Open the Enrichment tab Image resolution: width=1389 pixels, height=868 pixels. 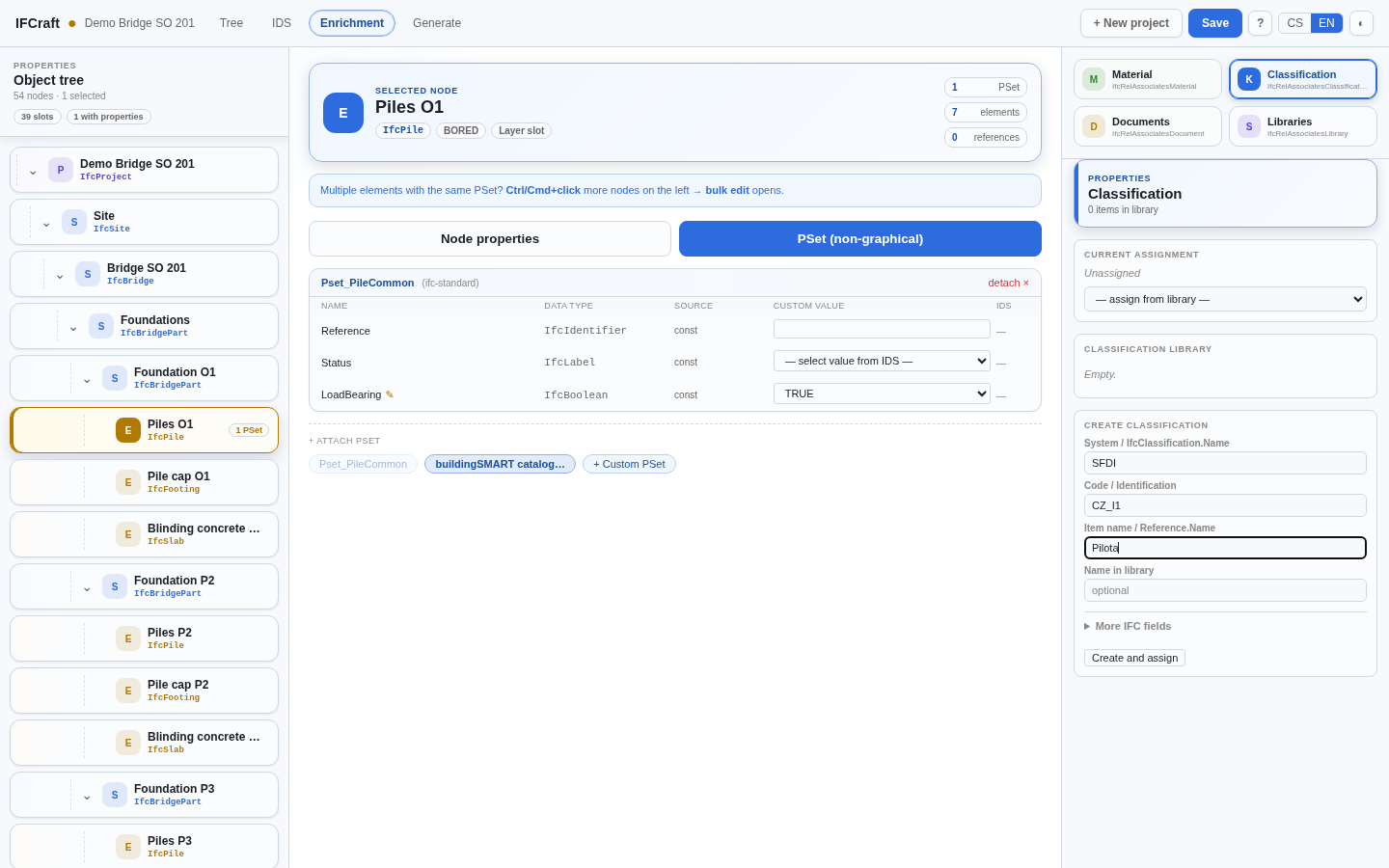pyautogui.click(x=352, y=23)
